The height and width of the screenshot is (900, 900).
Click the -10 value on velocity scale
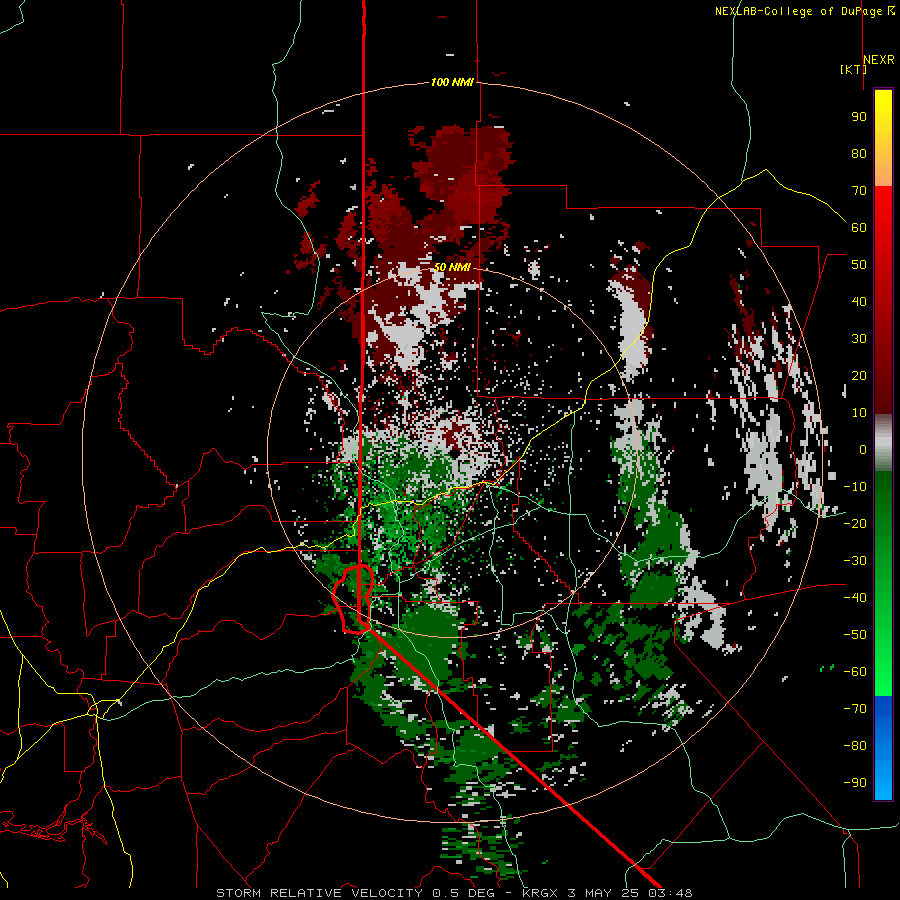(855, 487)
